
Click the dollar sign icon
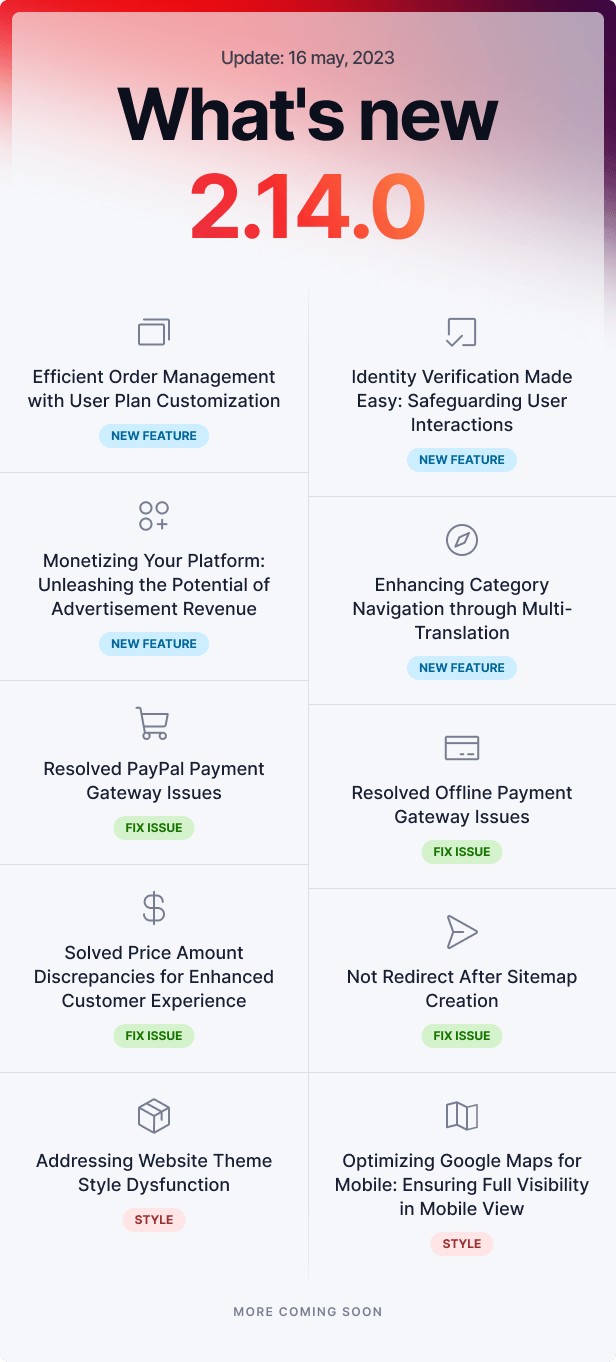coord(154,907)
